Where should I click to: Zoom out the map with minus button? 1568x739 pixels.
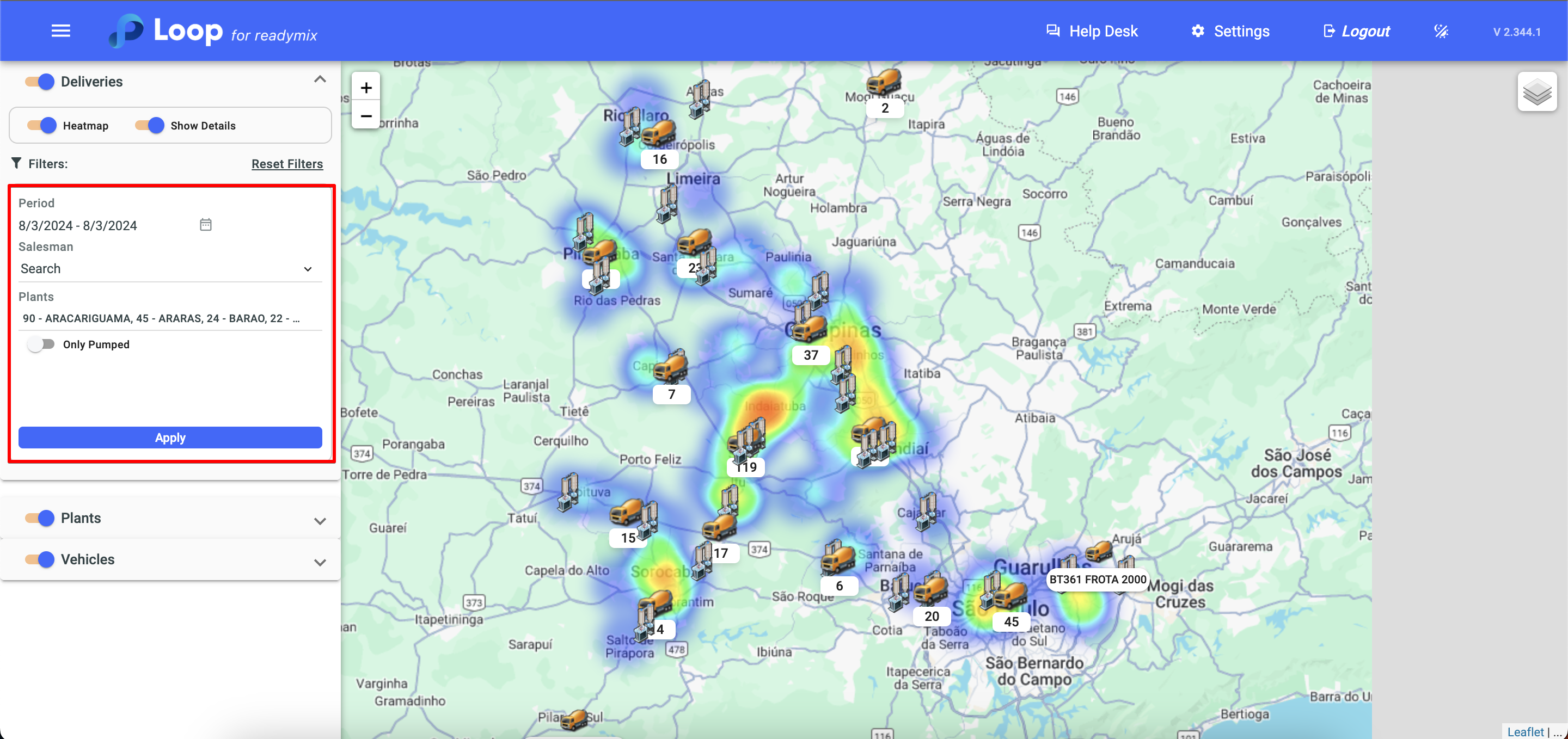(x=366, y=115)
